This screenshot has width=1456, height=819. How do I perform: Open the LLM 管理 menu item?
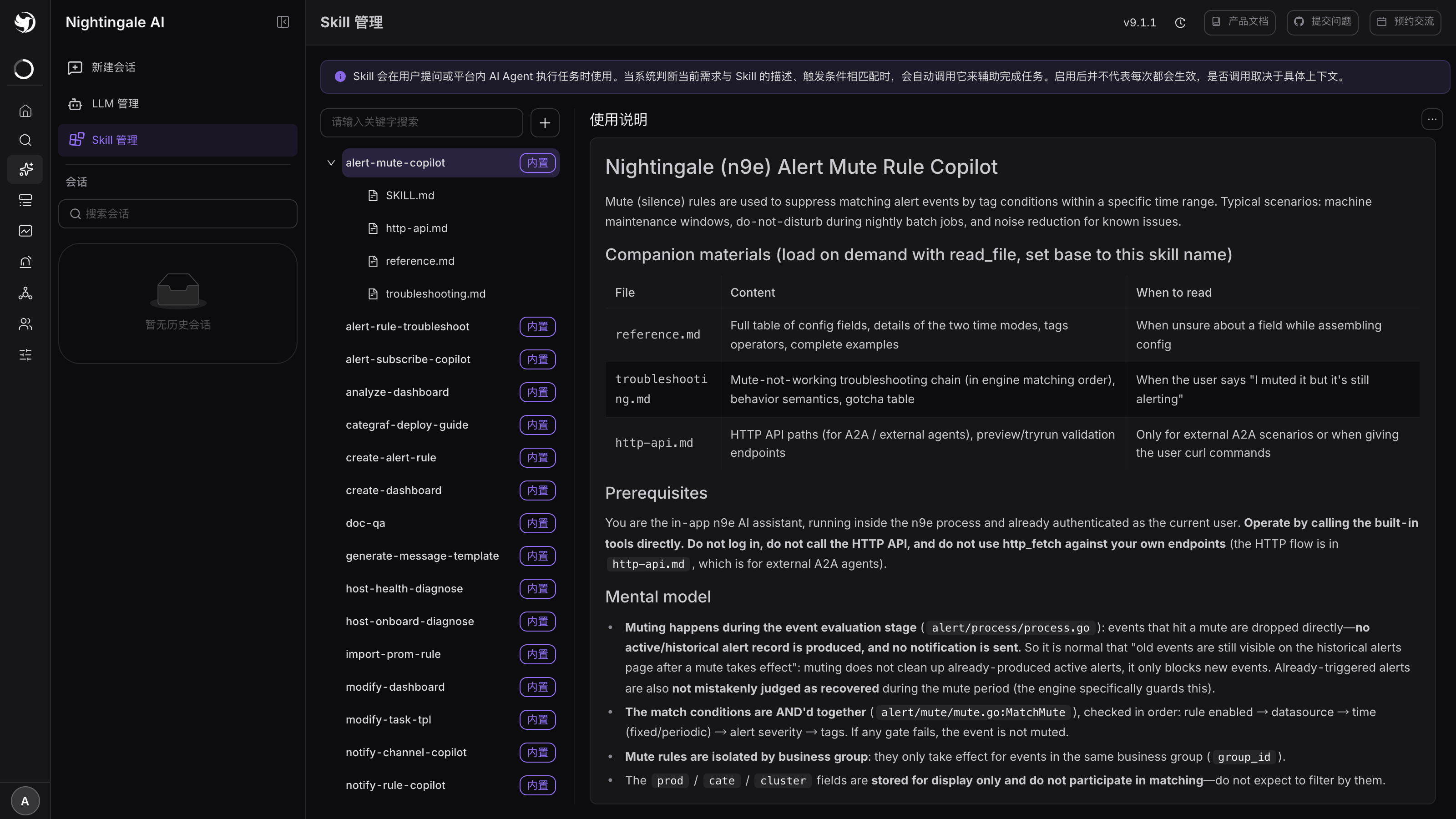(x=178, y=103)
